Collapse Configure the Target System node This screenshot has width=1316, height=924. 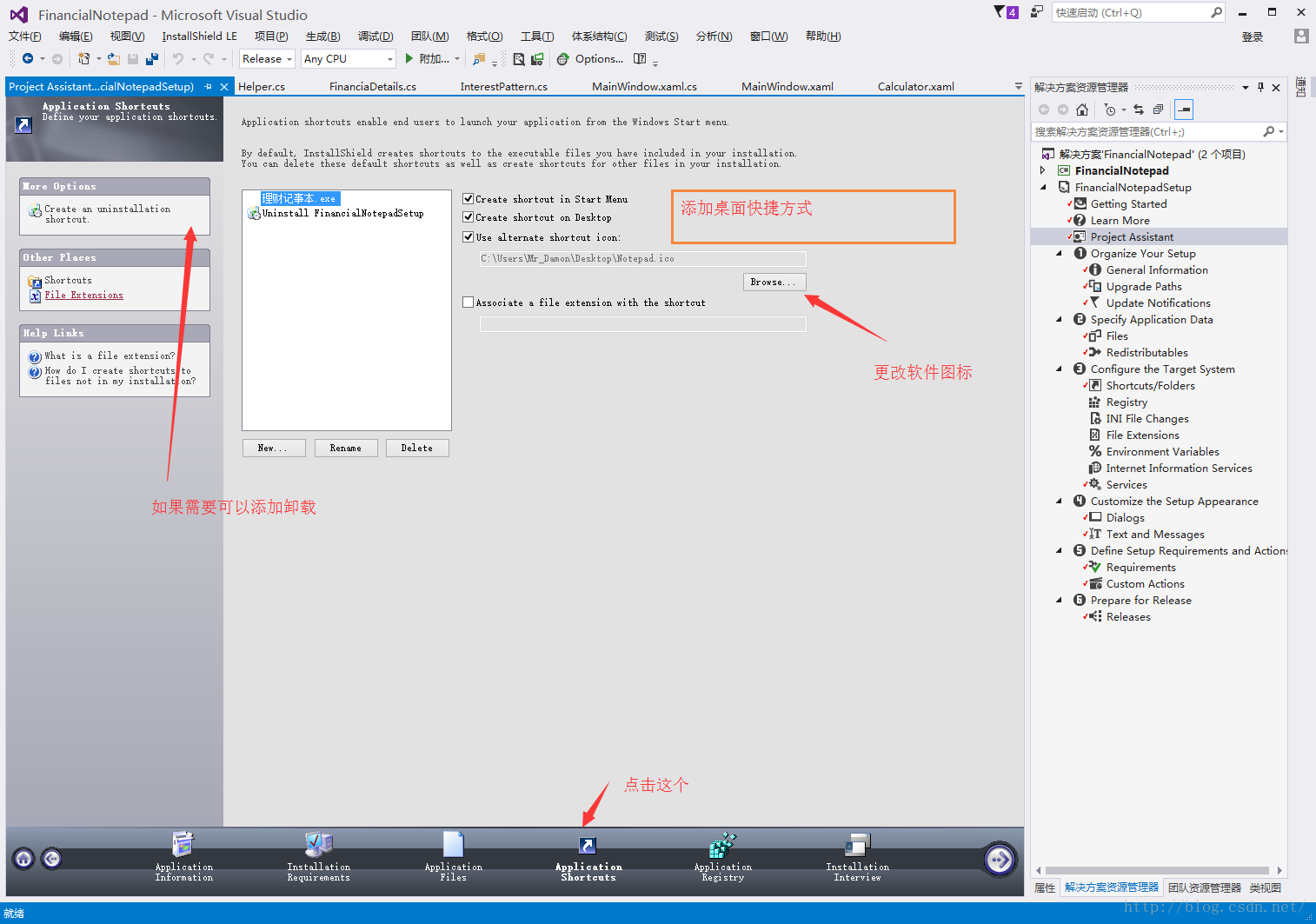1059,369
